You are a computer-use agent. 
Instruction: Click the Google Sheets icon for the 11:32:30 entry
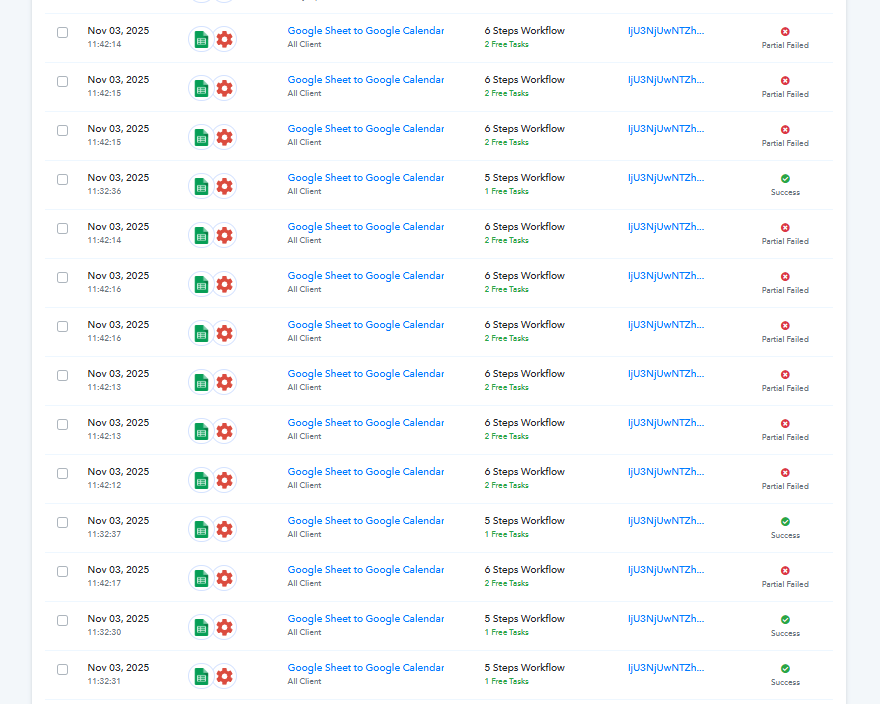tap(201, 628)
